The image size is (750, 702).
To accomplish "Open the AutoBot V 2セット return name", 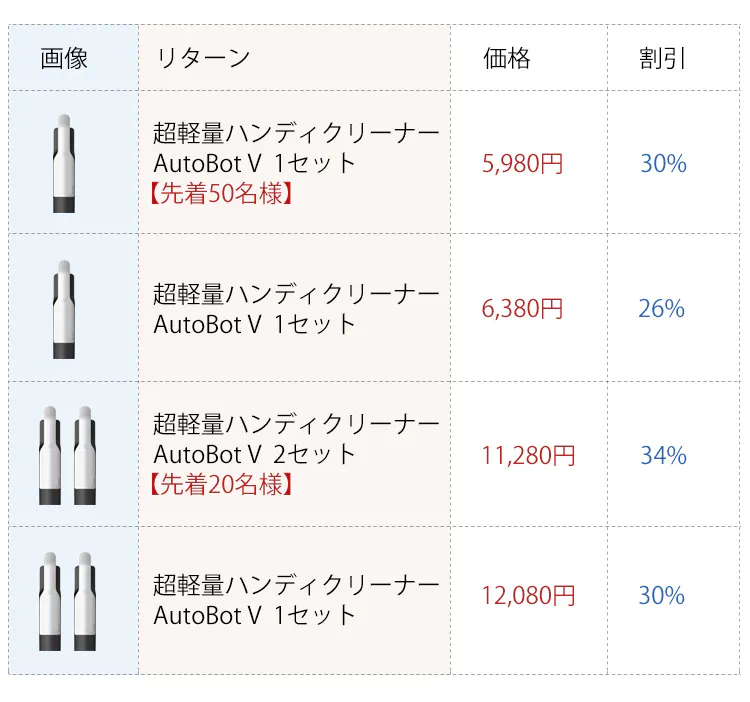I will 296,439.
